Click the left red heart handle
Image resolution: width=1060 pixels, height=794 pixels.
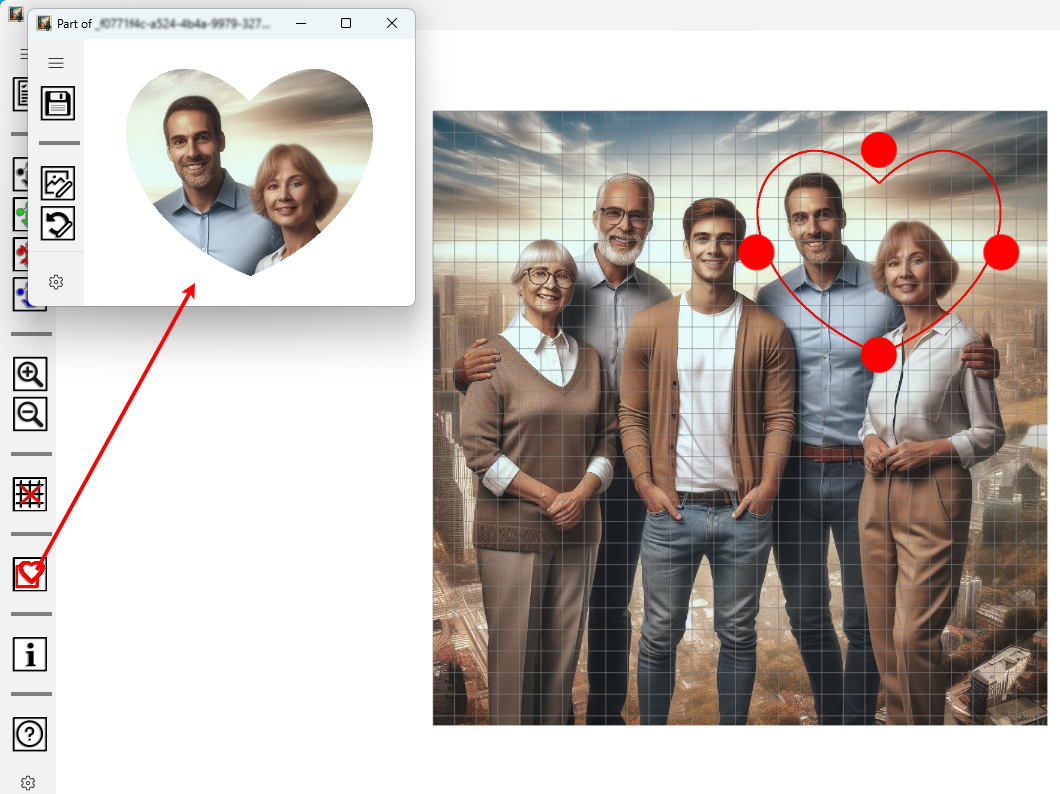[x=756, y=252]
